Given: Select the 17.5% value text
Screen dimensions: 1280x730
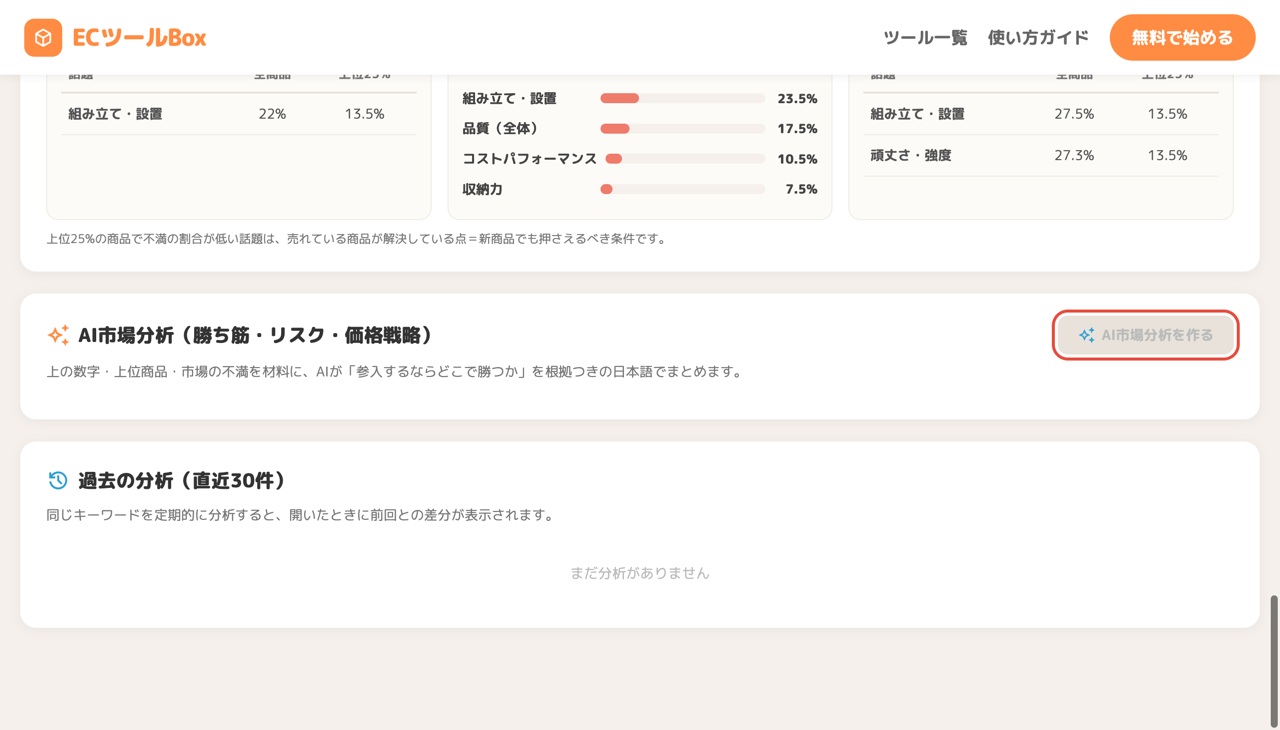Looking at the screenshot, I should pos(797,128).
